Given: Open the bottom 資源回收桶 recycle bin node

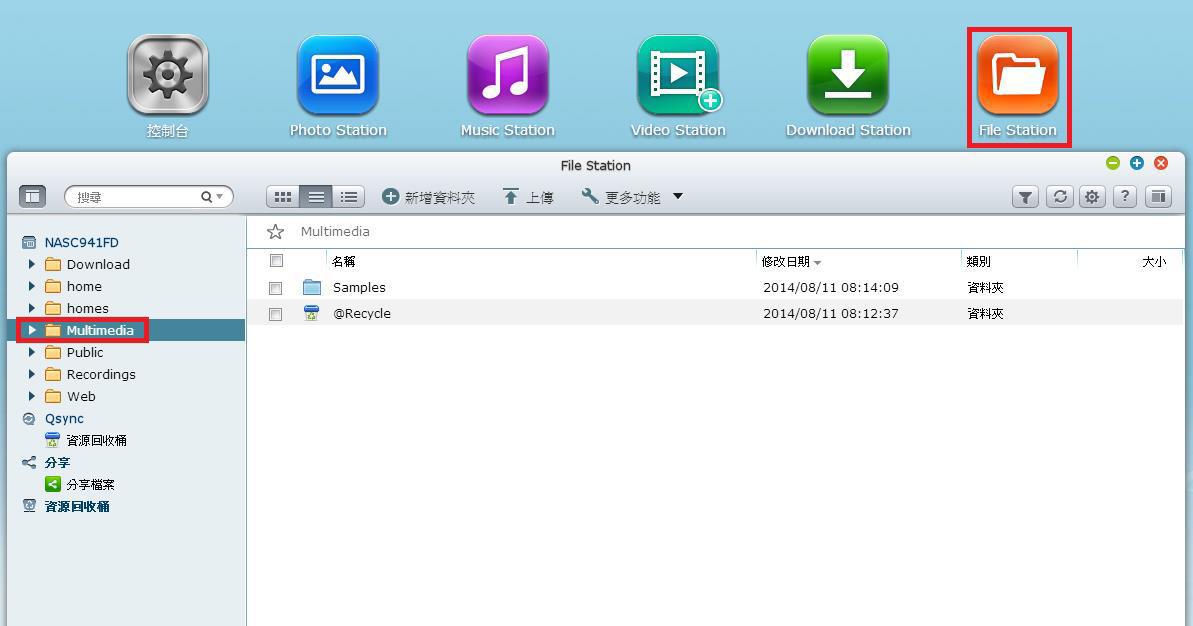Looking at the screenshot, I should point(77,507).
